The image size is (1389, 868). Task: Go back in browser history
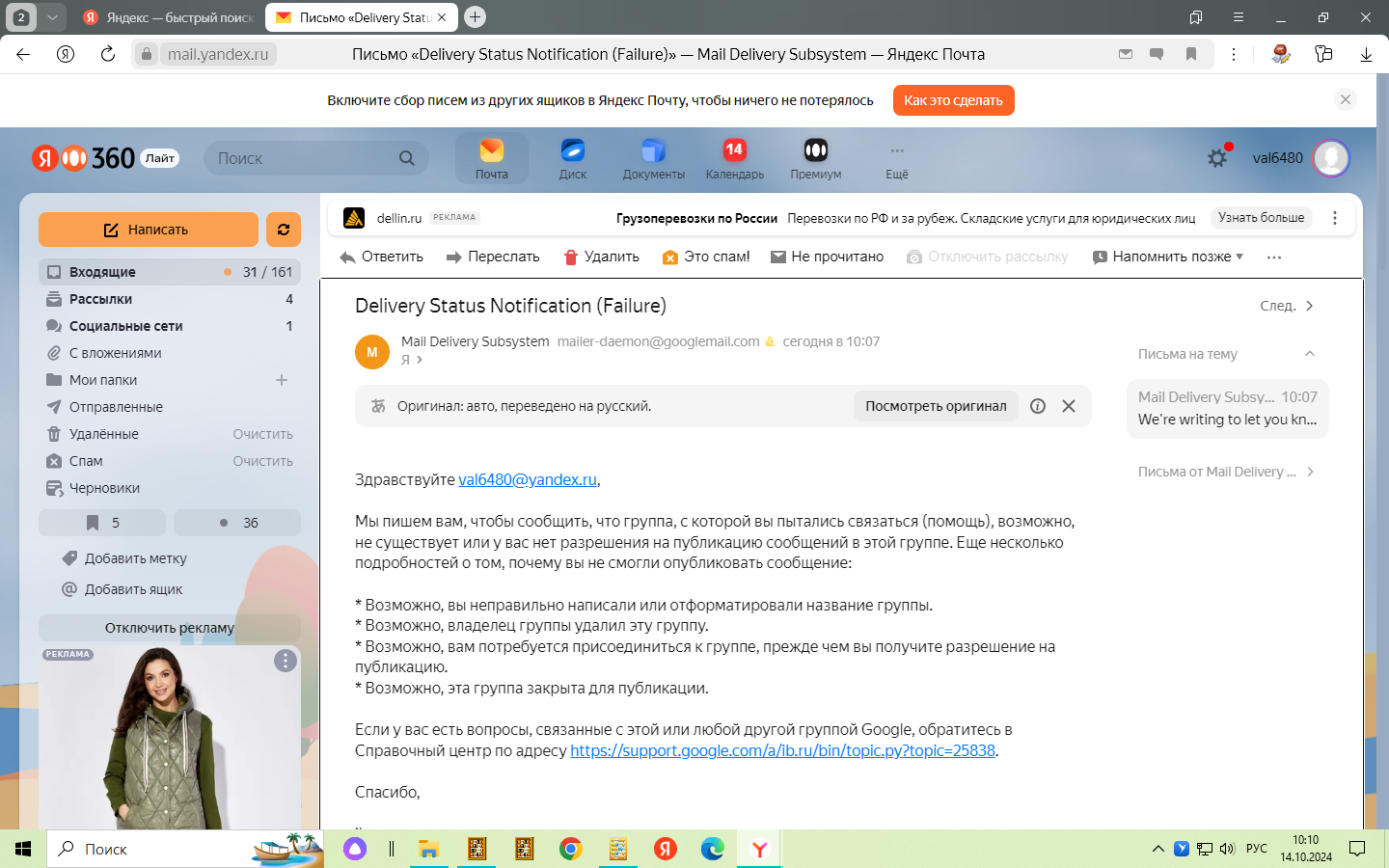click(23, 54)
